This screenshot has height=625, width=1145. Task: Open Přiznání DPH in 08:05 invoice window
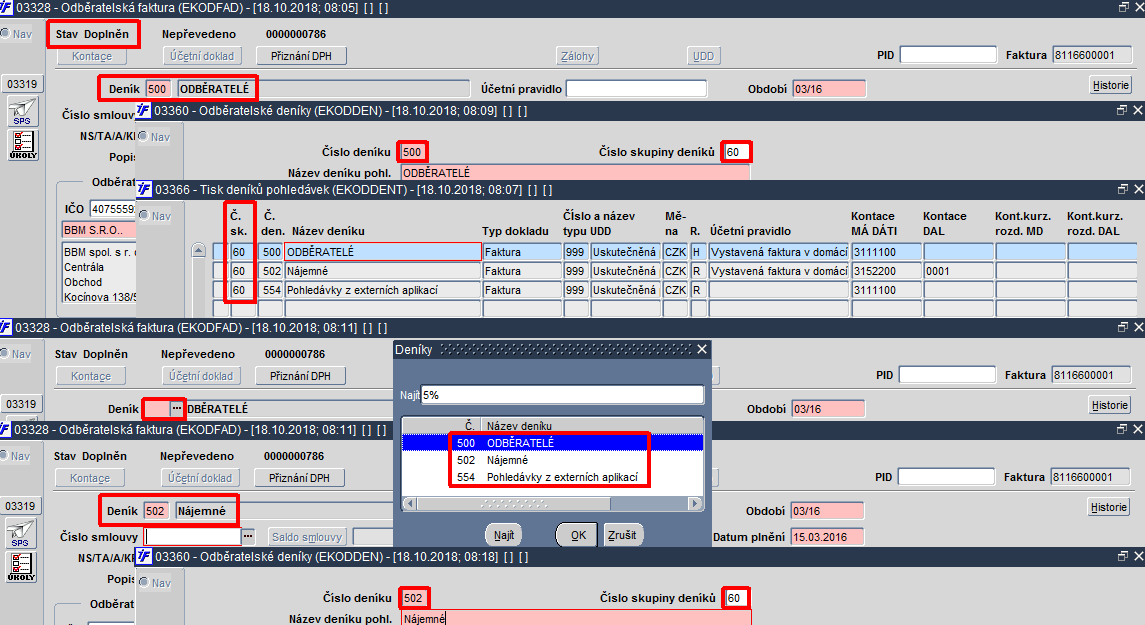[x=301, y=56]
